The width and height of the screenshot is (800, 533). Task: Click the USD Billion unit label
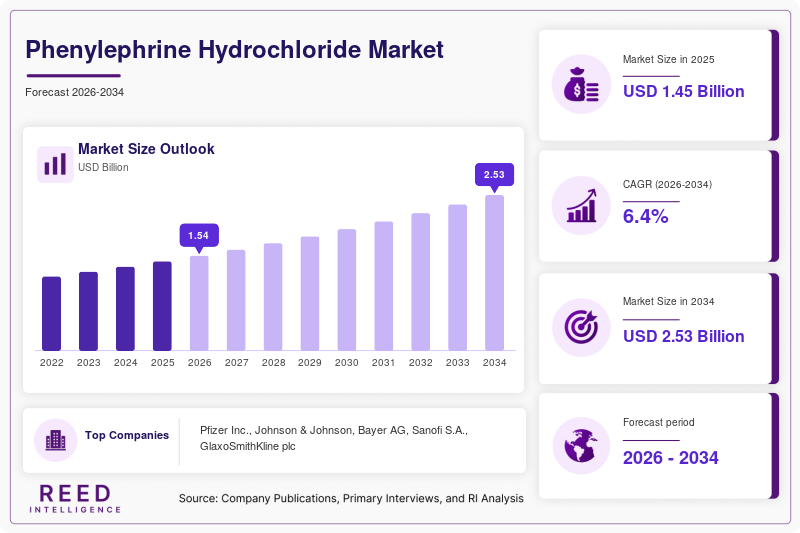103,167
